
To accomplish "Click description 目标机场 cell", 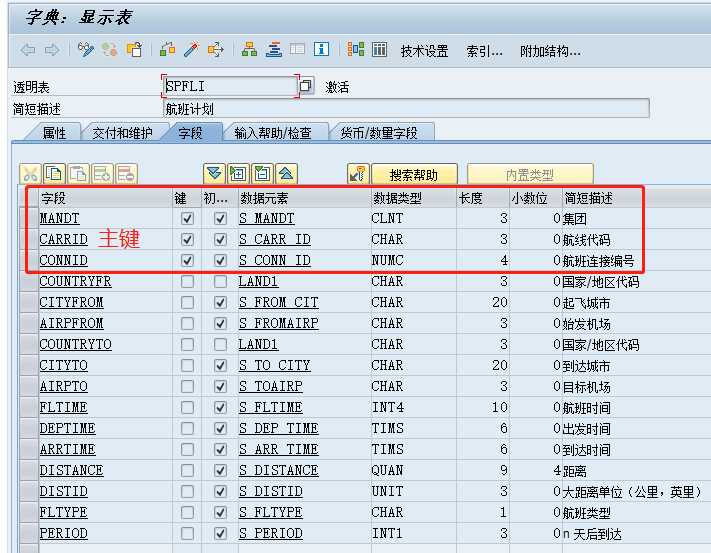I will point(586,387).
